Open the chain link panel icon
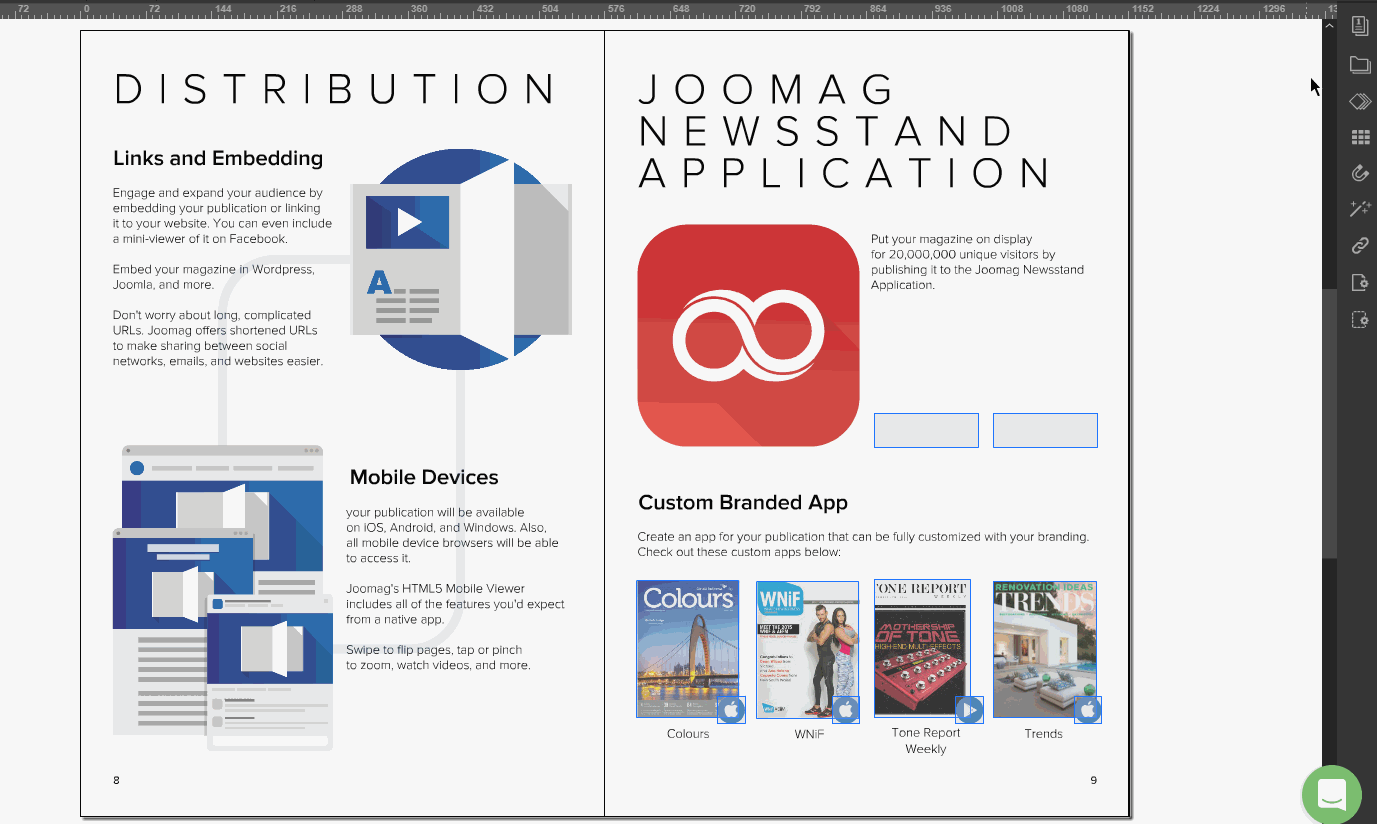 [x=1359, y=245]
